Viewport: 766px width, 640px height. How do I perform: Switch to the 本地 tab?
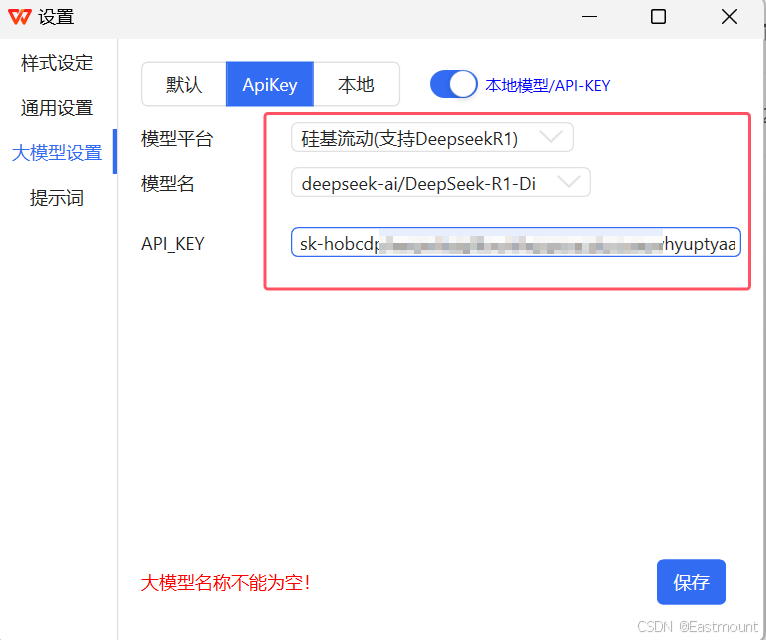(x=356, y=85)
